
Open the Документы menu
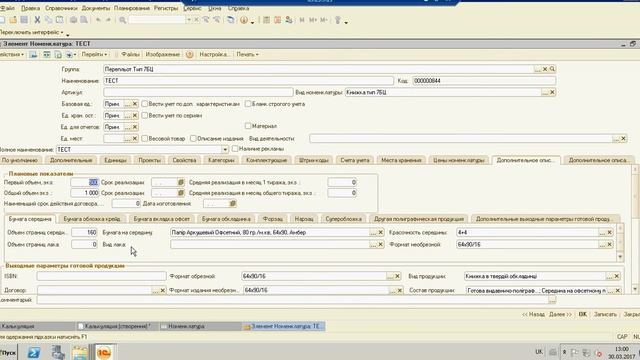(x=96, y=8)
